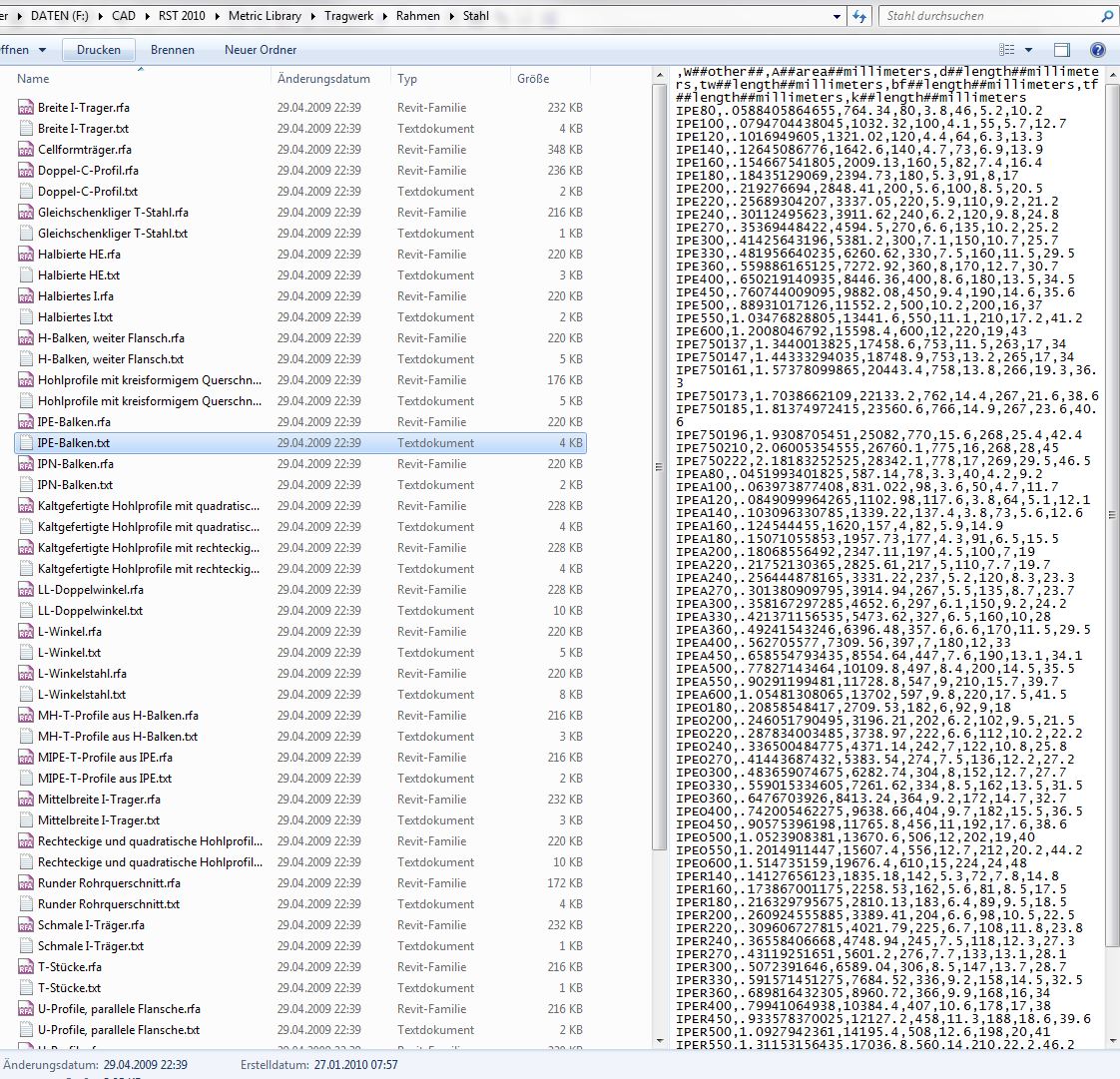1120x1079 pixels.
Task: Click the Revit icon for Runder Rohrquerschnitt.rfa
Action: [26, 883]
